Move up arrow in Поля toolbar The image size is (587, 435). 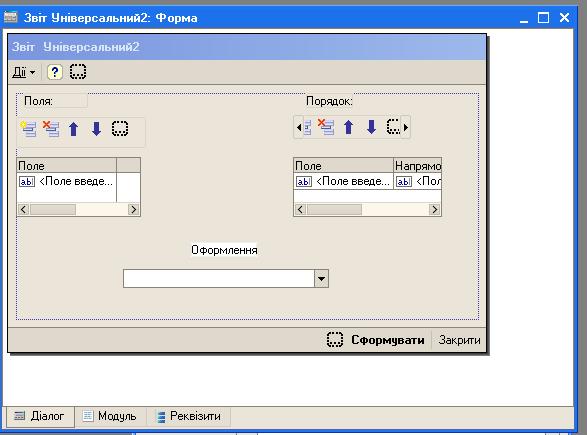pos(74,129)
